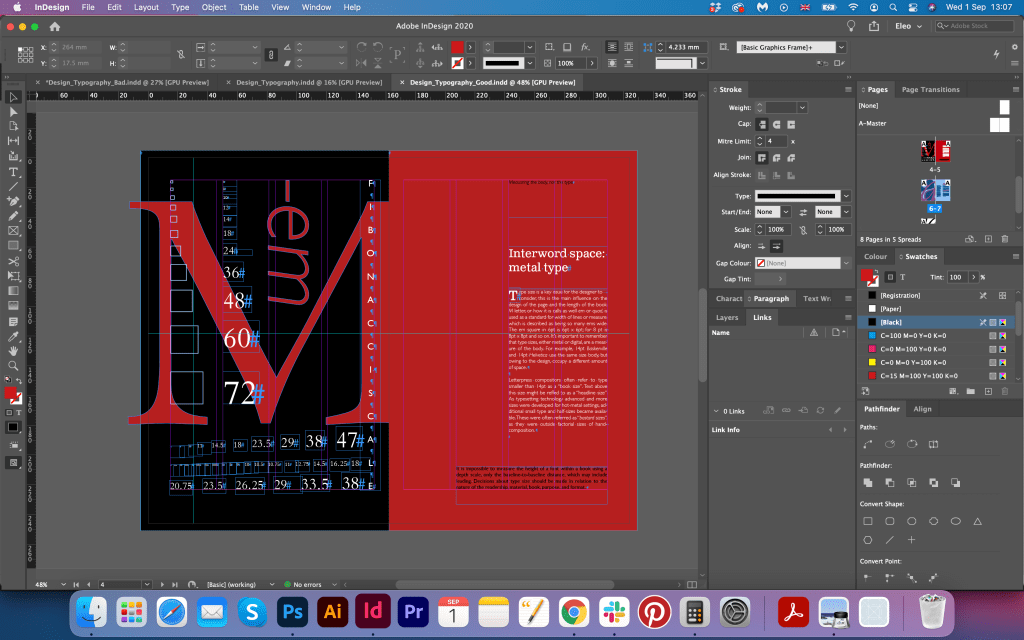Pick the Direct Selection tool
The image size is (1024, 640).
click(13, 112)
